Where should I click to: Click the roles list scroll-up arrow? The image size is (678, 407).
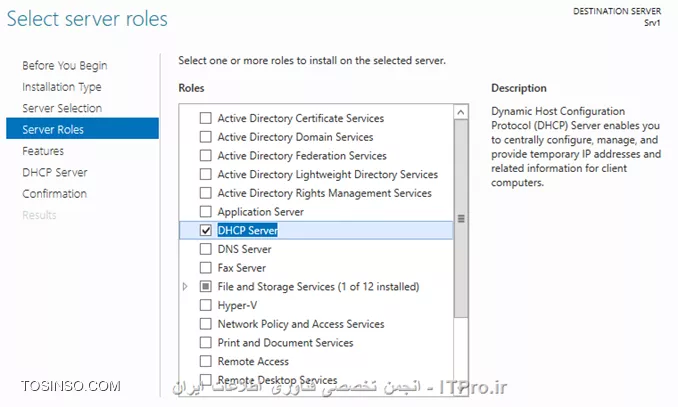461,112
